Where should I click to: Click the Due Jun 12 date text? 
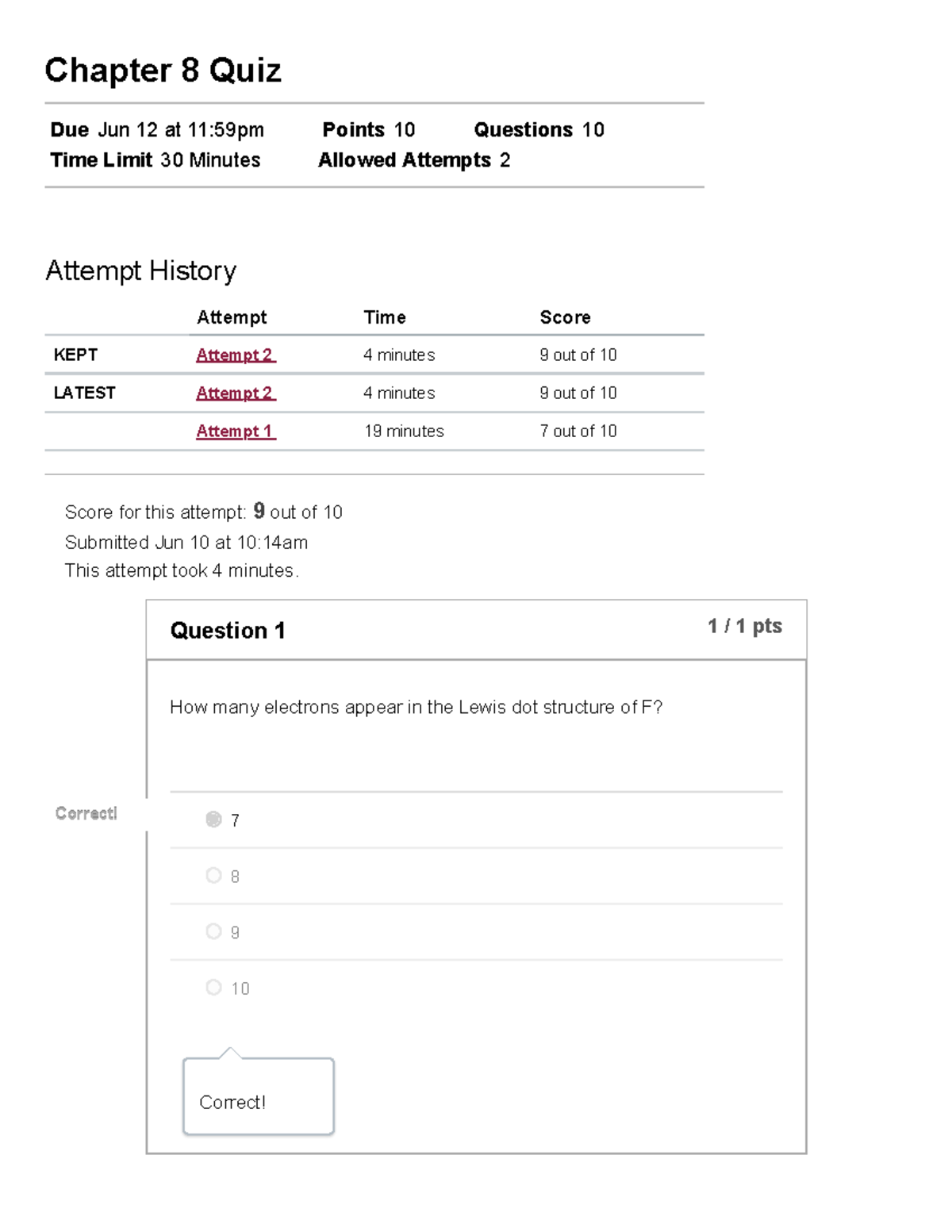coord(156,129)
